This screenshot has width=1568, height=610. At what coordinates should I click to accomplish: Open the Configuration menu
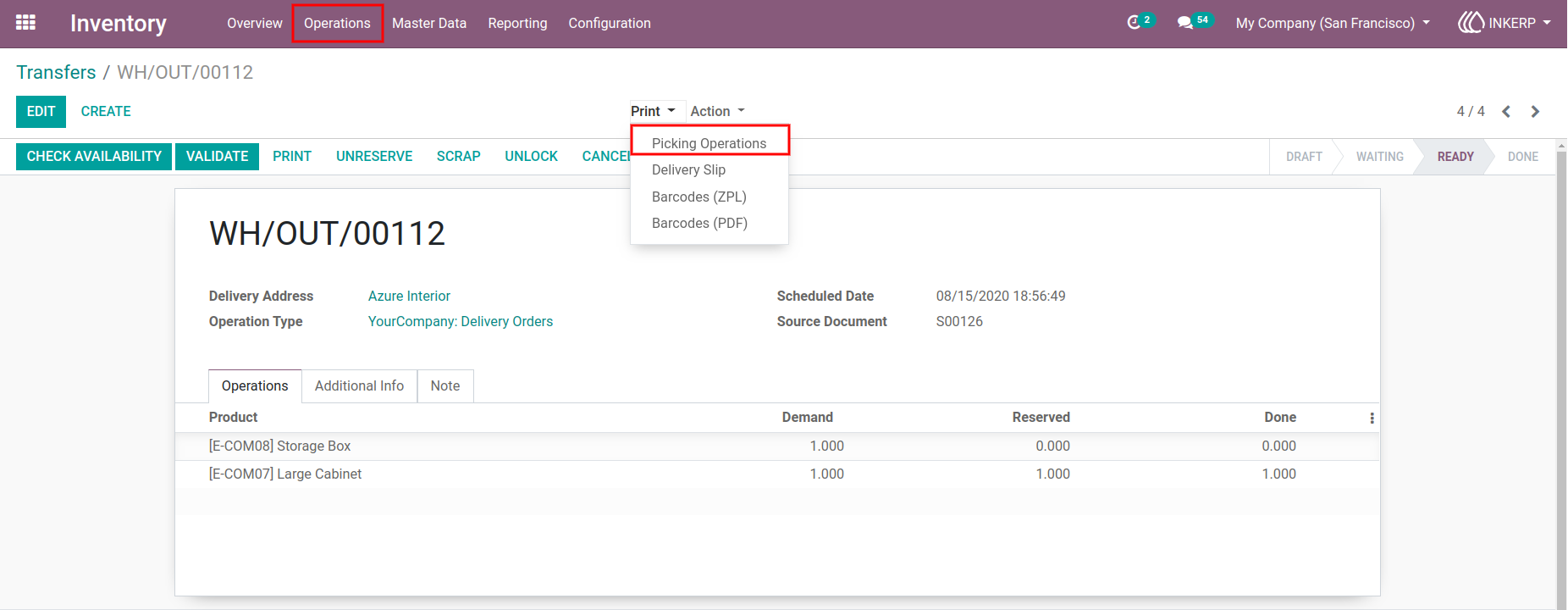point(610,23)
